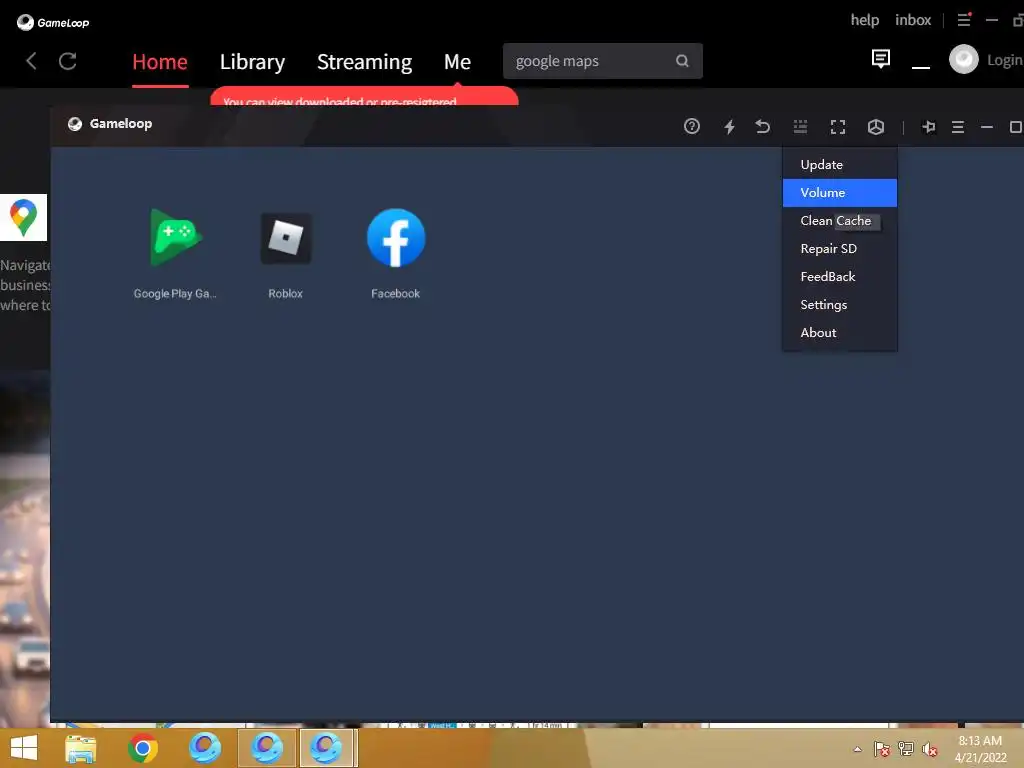Viewport: 1024px width, 768px height.
Task: Click the back arrow in GameLoop navigation
Action: (31, 61)
